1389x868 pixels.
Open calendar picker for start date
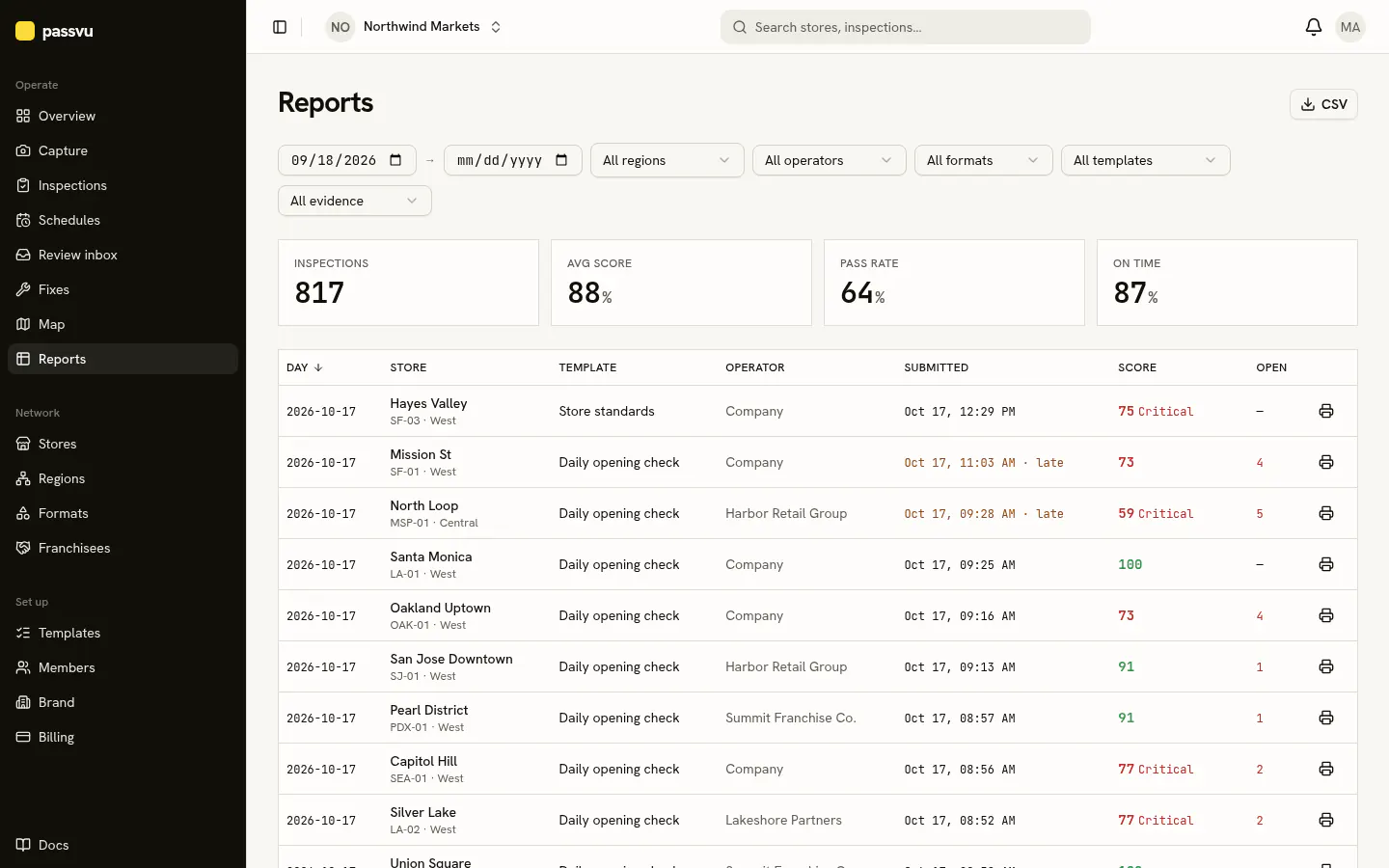pyautogui.click(x=395, y=160)
